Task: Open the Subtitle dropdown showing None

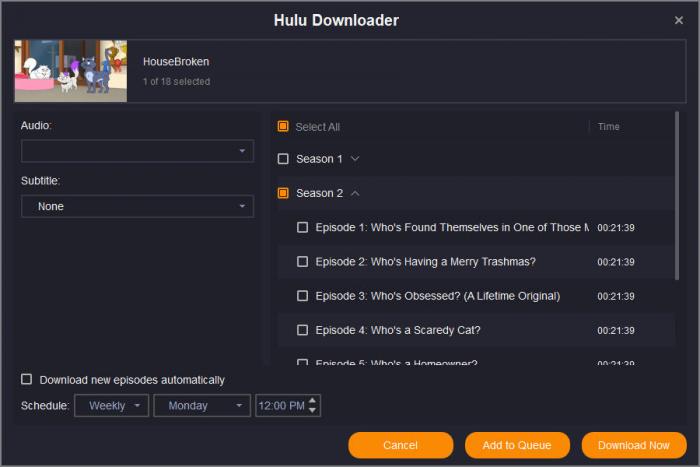Action: pyautogui.click(x=138, y=206)
